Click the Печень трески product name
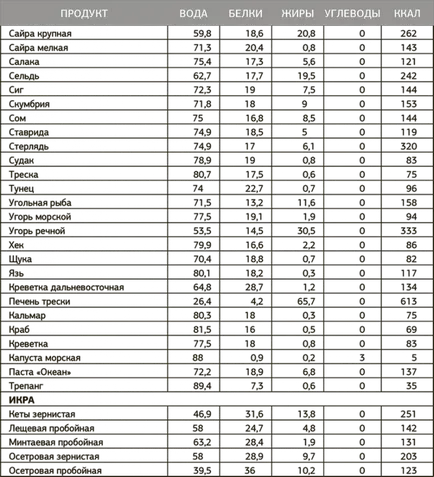Screen dimensions: 434x477 [x=39, y=302]
